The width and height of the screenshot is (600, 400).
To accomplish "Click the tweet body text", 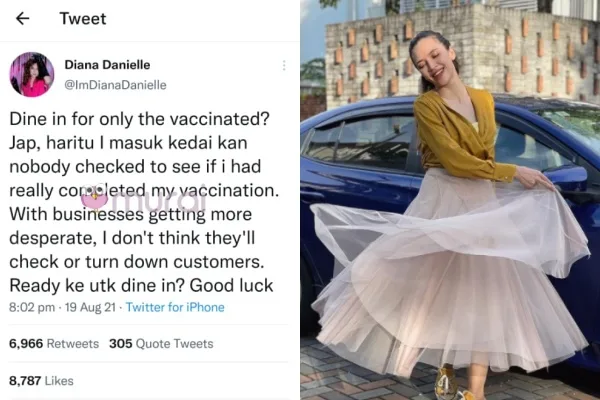I will [144, 202].
